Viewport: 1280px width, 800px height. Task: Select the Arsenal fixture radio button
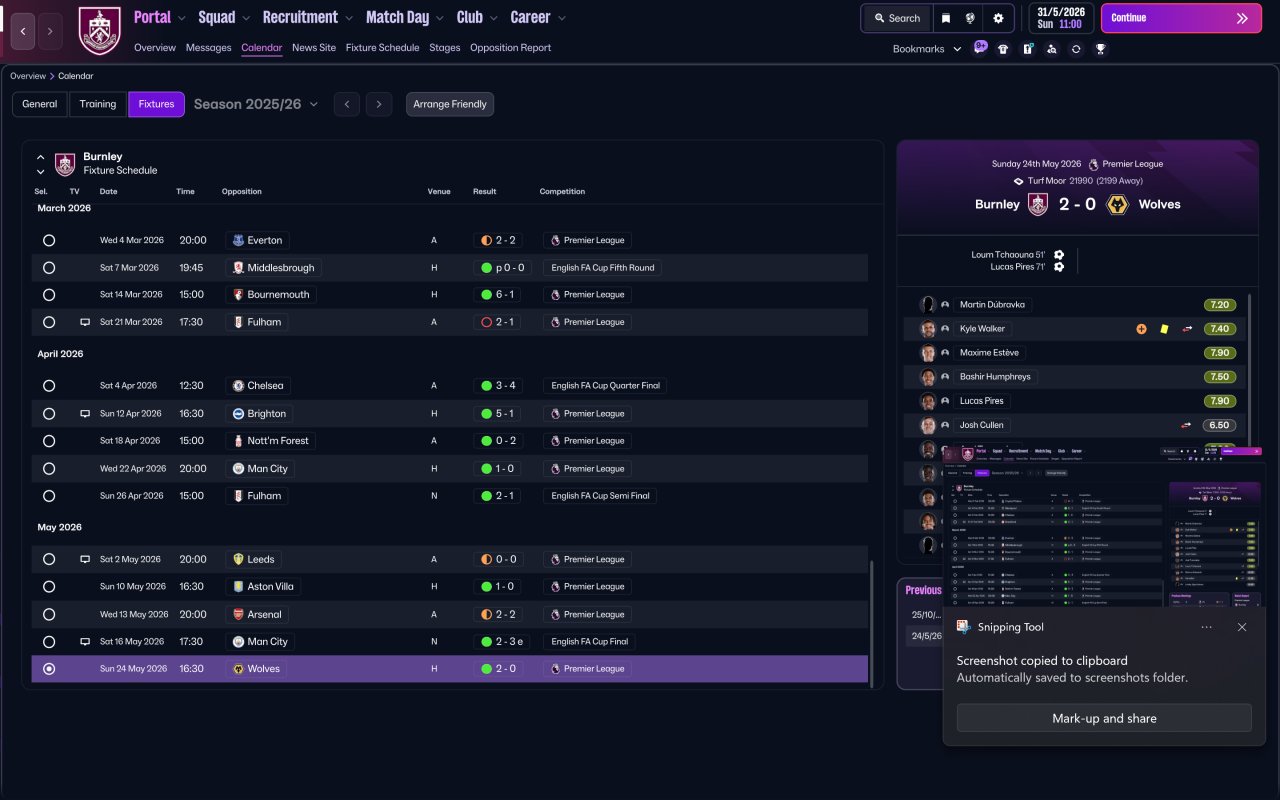[49, 614]
